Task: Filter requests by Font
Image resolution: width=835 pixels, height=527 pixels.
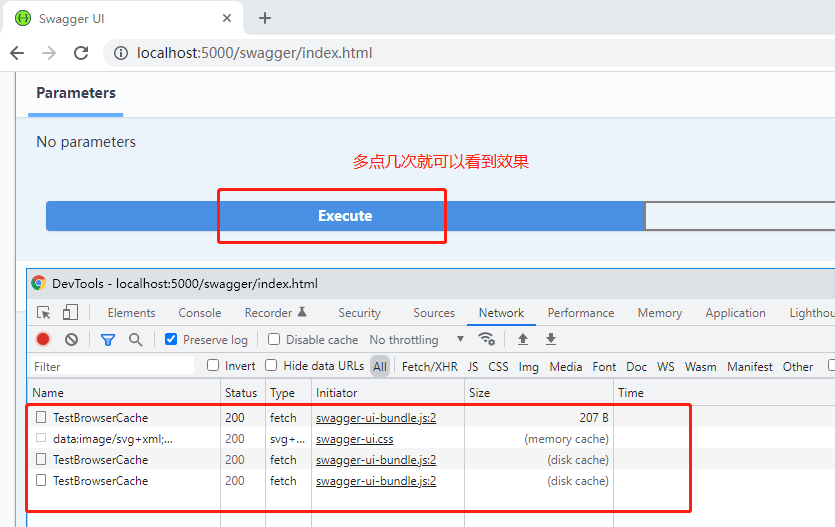Action: [604, 367]
